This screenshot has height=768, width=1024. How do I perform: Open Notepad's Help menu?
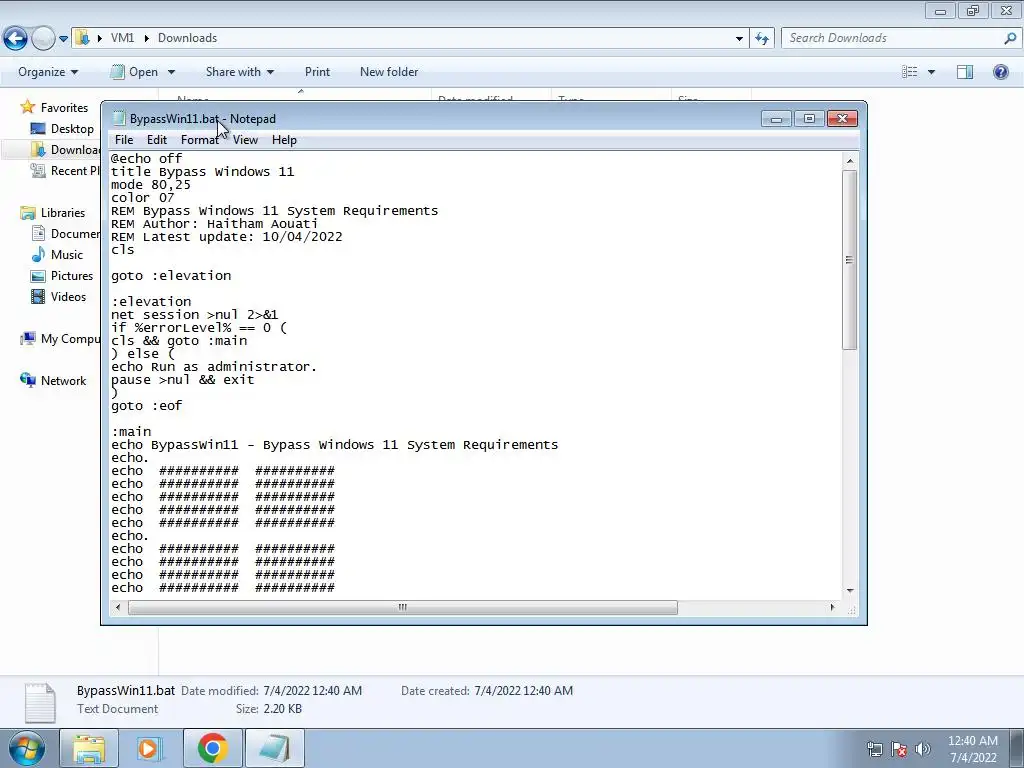click(284, 140)
